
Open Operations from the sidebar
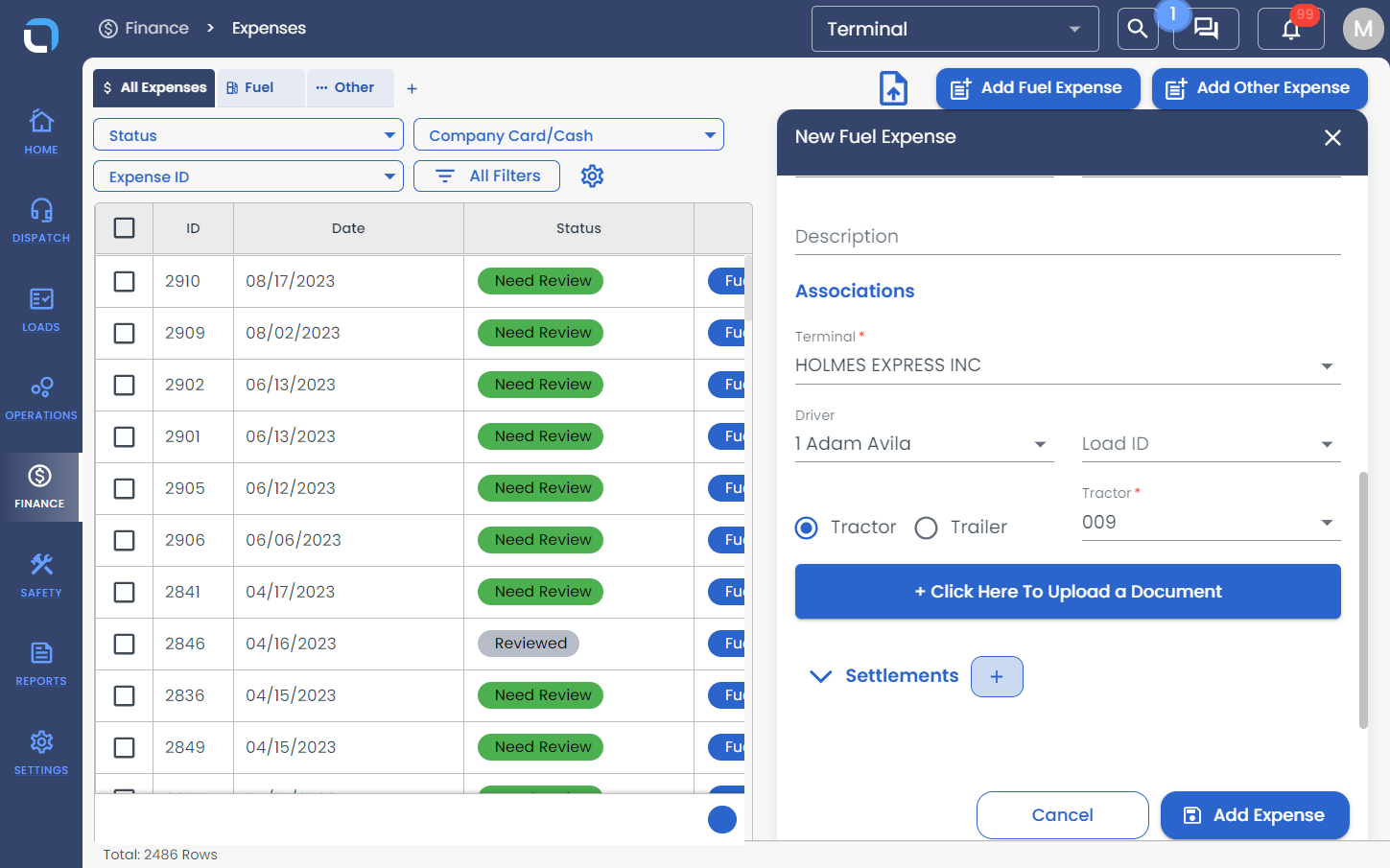41,398
